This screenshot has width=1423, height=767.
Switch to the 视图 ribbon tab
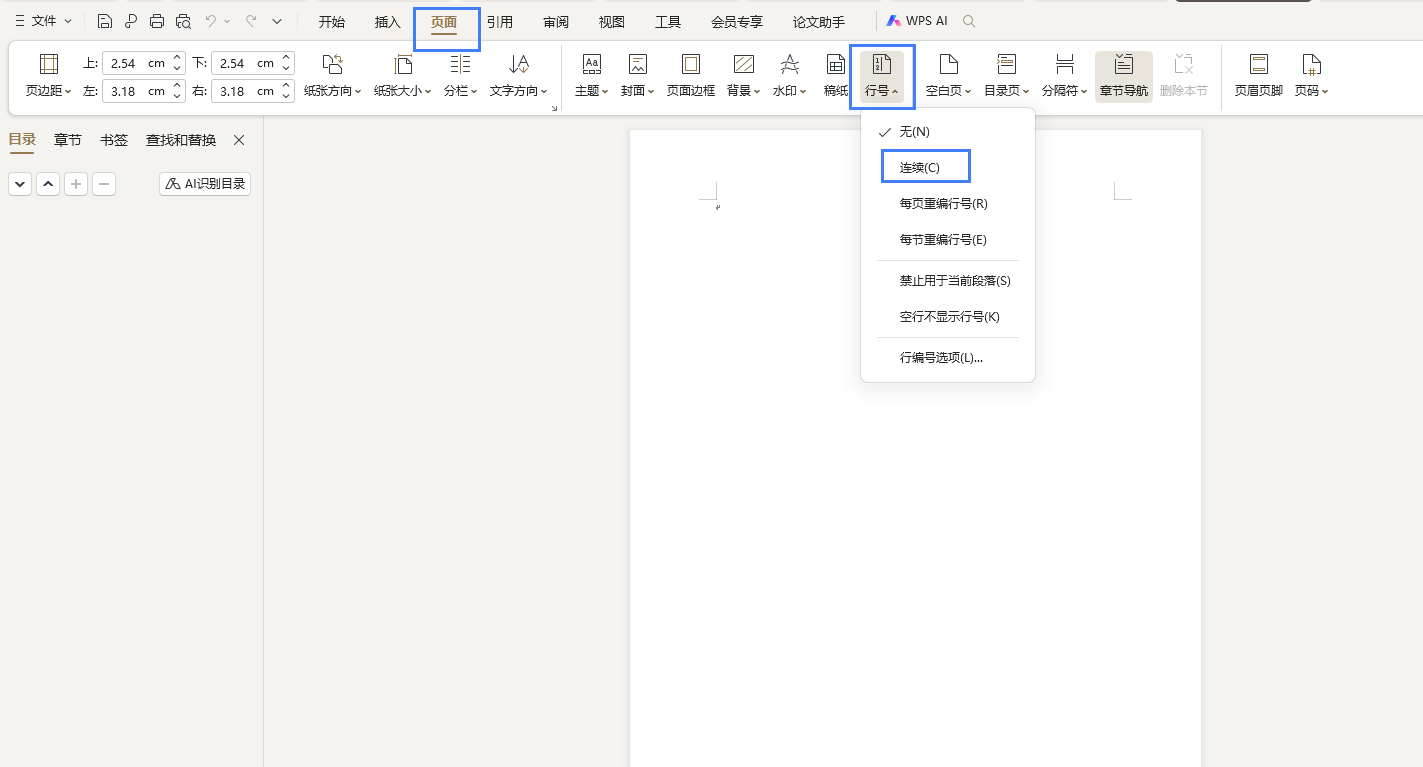click(612, 22)
